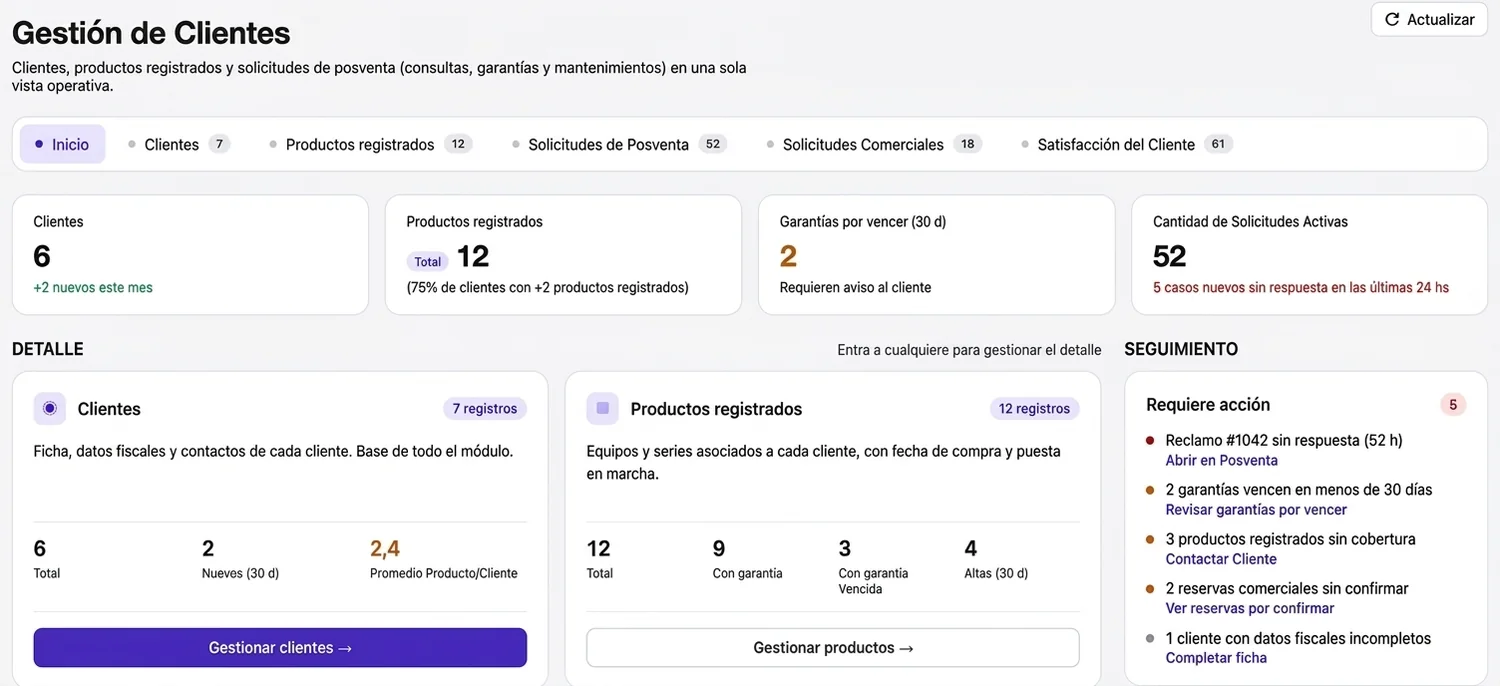The height and width of the screenshot is (686, 1500).
Task: Click the DETALLE section heading
Action: click(48, 349)
